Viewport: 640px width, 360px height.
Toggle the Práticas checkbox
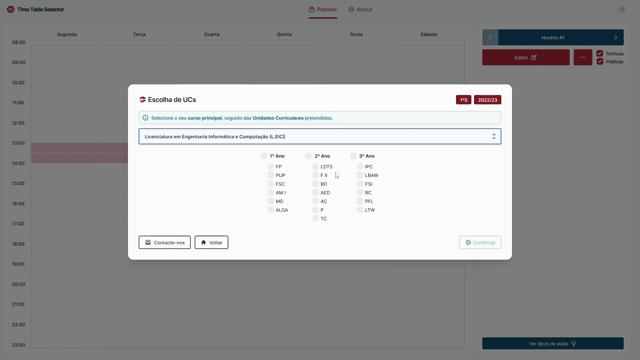(x=600, y=61)
